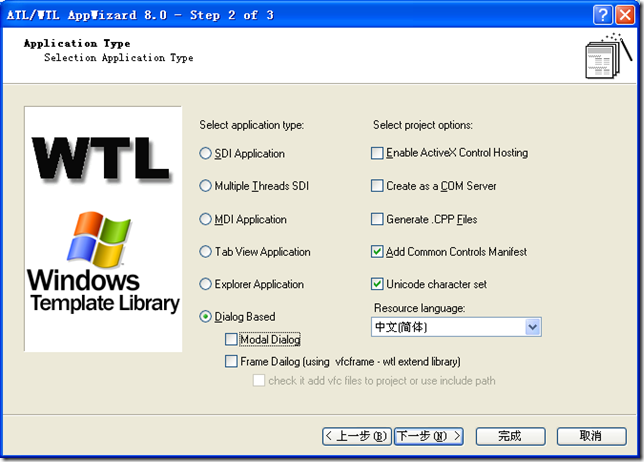The image size is (644, 462).
Task: Open the Resource language dropdown arrow
Action: coord(533,327)
